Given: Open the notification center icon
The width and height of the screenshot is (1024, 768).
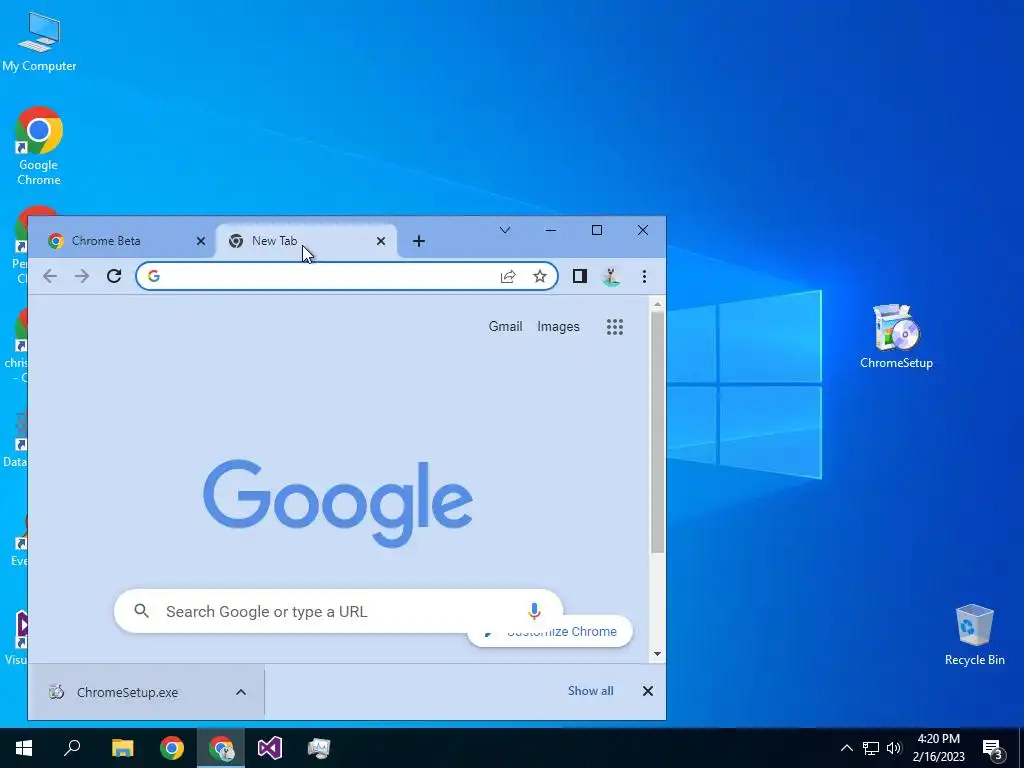Looking at the screenshot, I should pyautogui.click(x=993, y=749).
